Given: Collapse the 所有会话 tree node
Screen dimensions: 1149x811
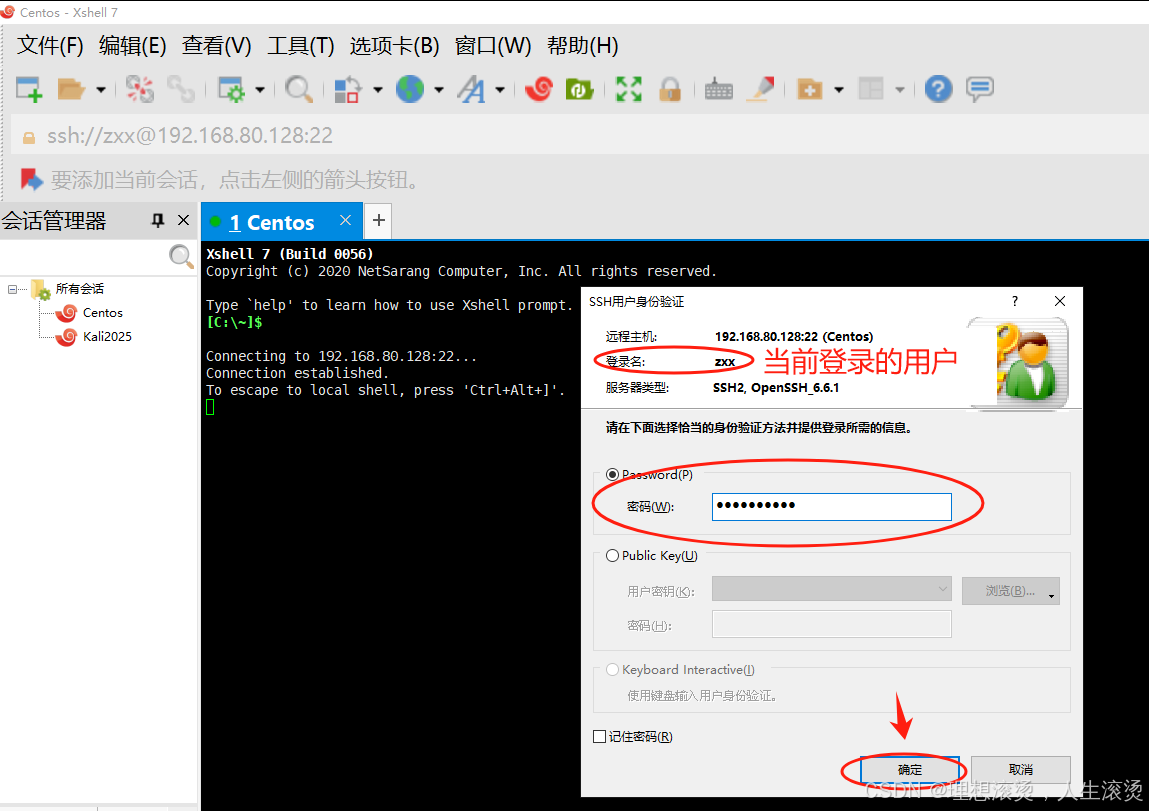Looking at the screenshot, I should point(12,289).
